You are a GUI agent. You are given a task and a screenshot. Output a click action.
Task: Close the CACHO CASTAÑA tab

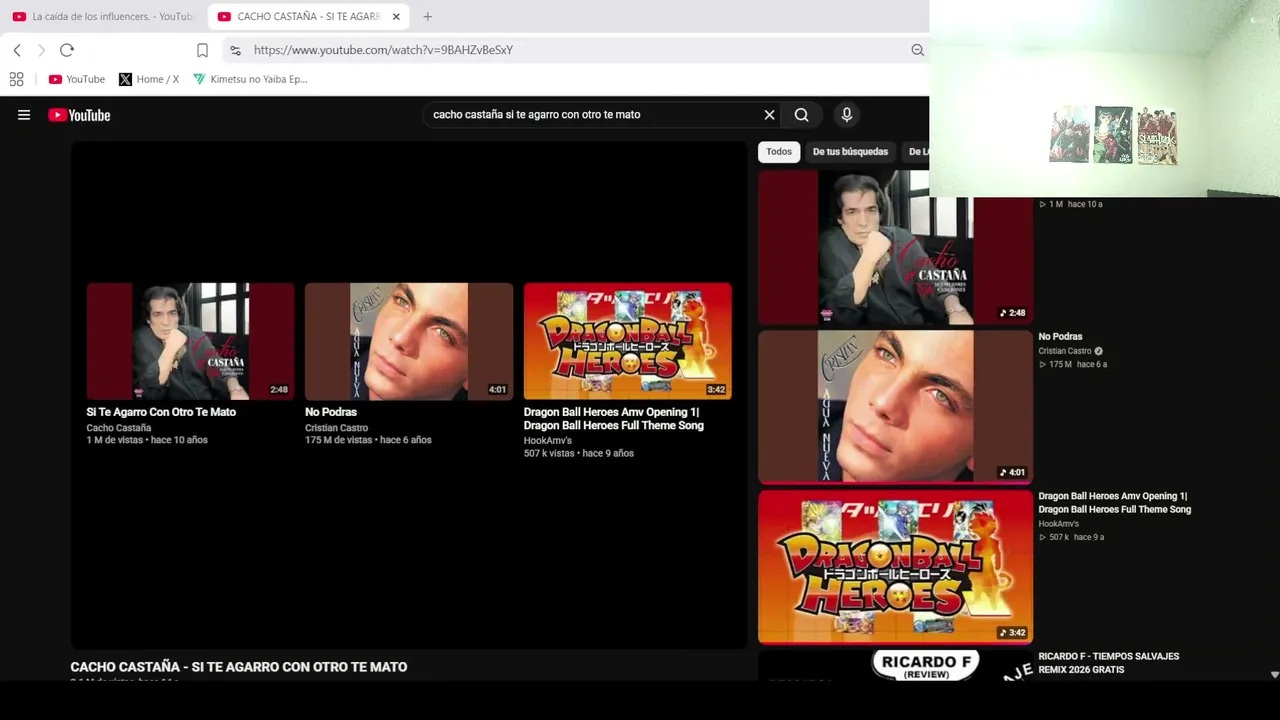coord(396,16)
